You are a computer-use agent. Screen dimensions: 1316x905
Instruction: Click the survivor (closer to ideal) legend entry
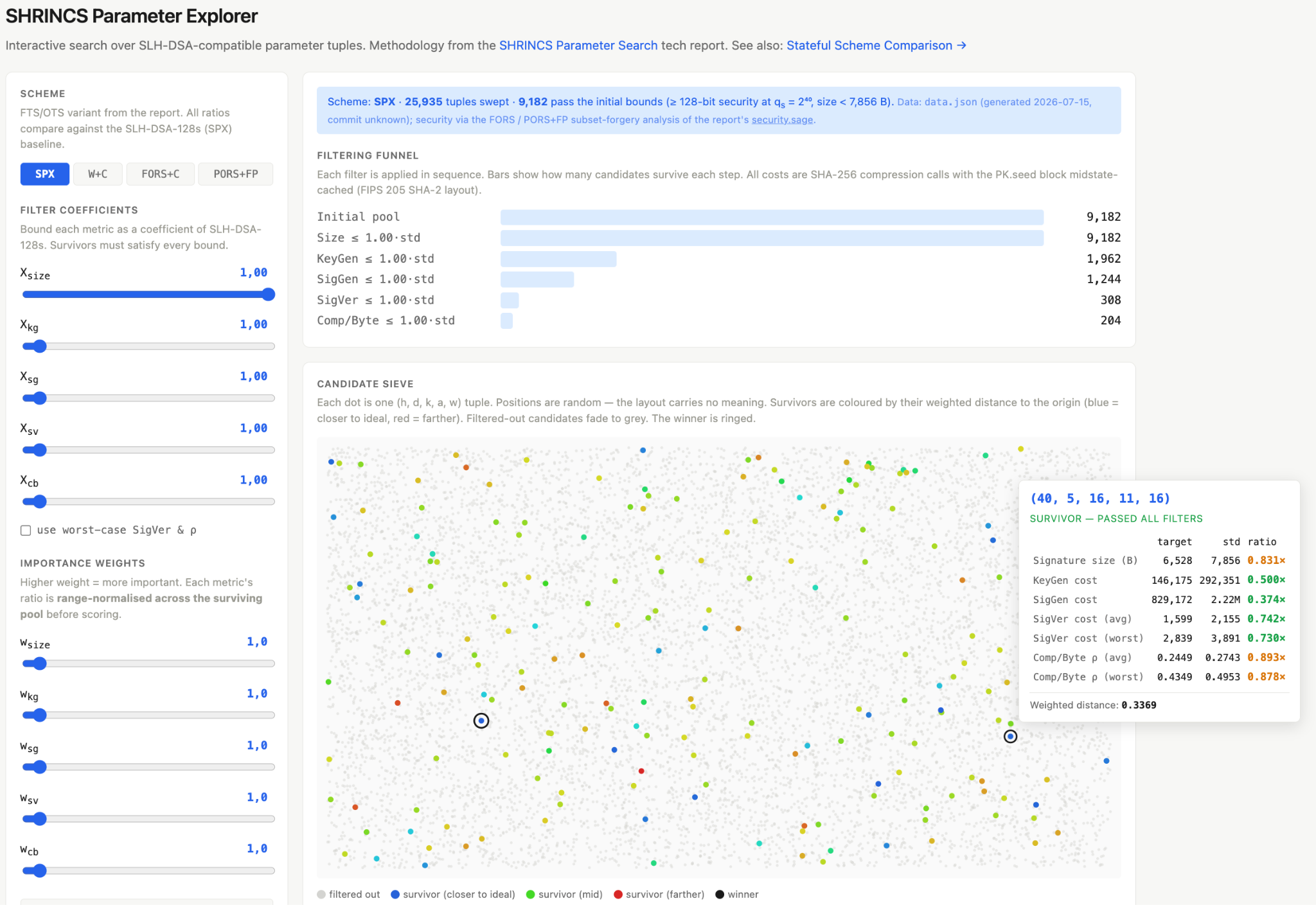[453, 895]
